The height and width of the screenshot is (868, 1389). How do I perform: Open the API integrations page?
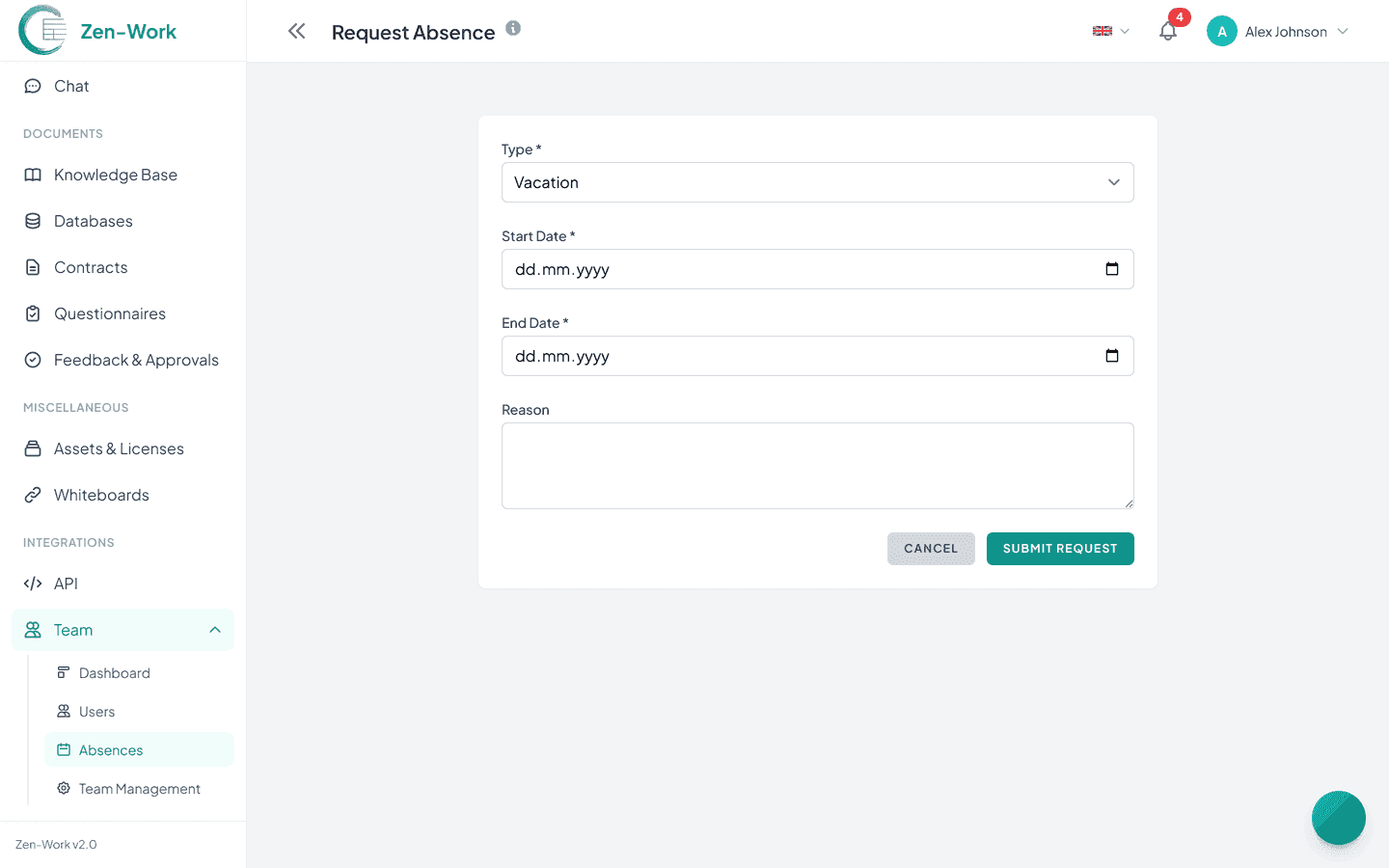coord(123,583)
